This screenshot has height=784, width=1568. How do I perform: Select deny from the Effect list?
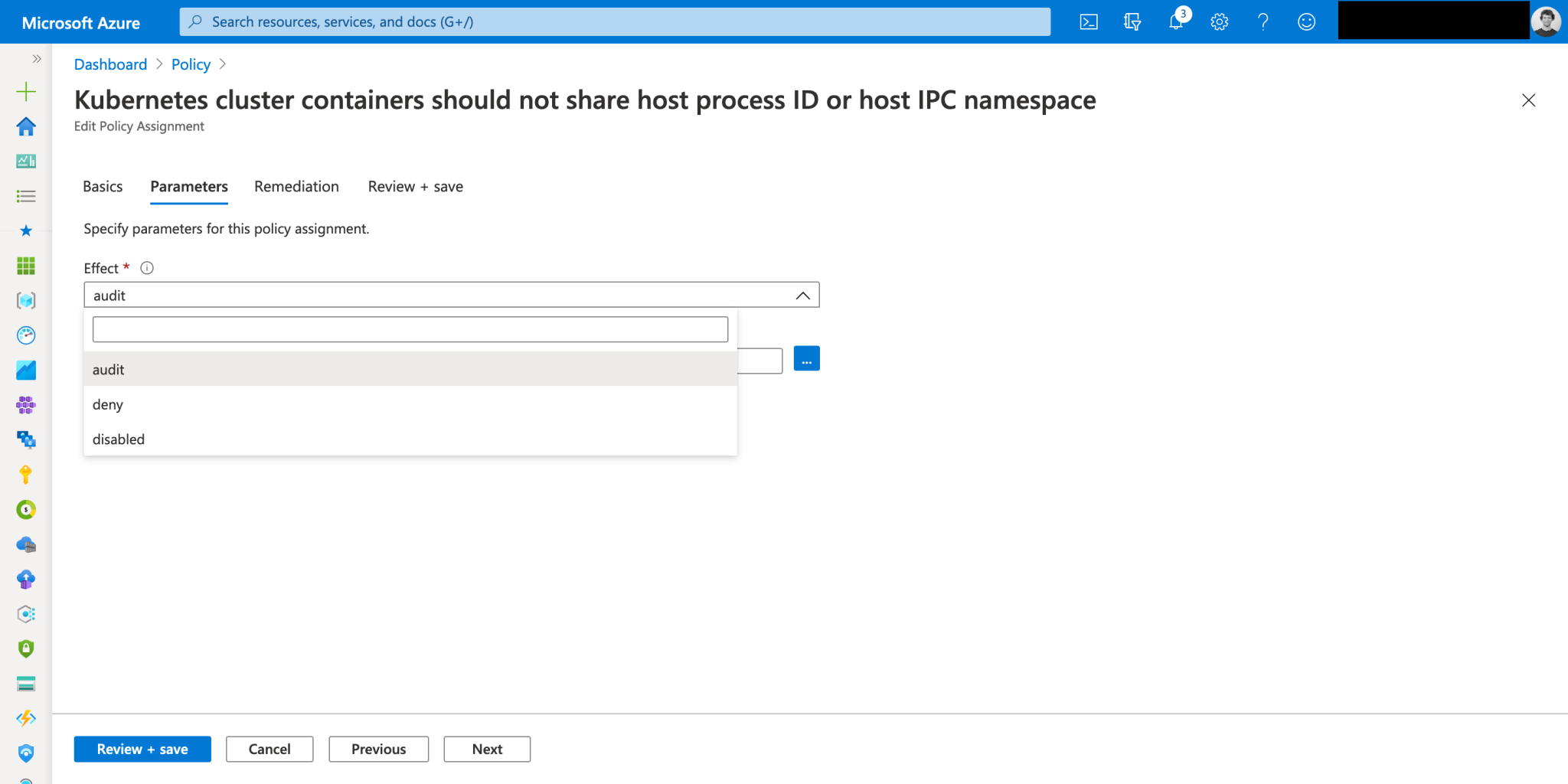coord(107,404)
